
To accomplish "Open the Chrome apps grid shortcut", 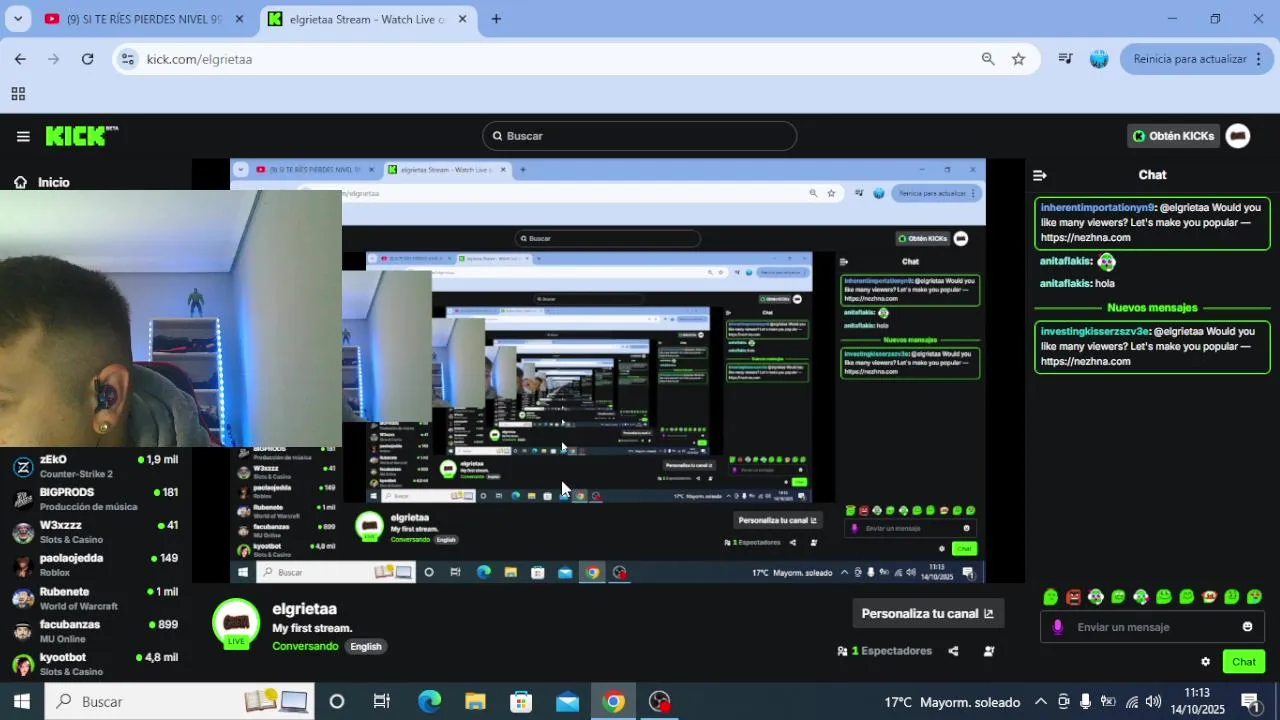I will pyautogui.click(x=18, y=94).
